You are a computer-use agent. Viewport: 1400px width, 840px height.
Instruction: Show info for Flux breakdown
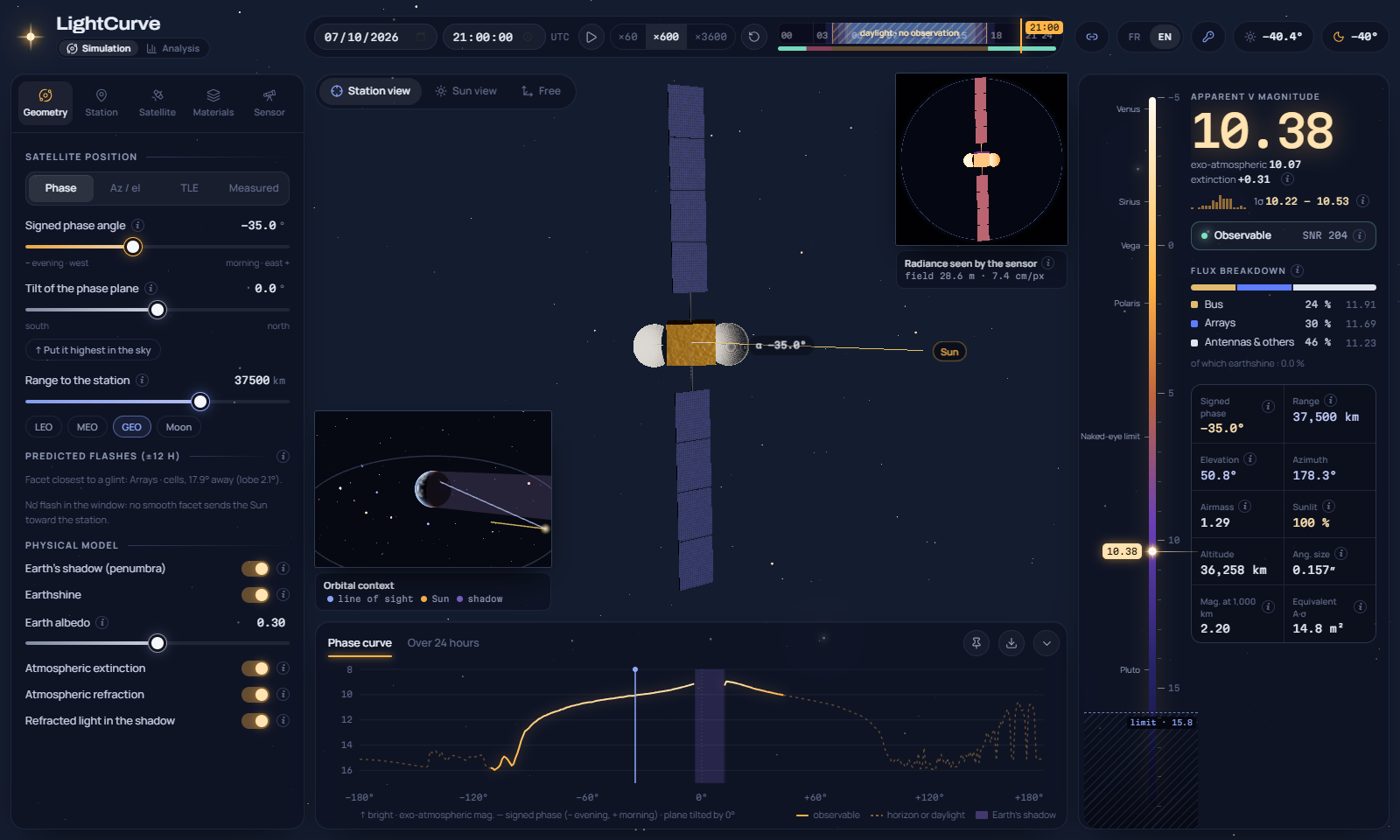point(1298,270)
